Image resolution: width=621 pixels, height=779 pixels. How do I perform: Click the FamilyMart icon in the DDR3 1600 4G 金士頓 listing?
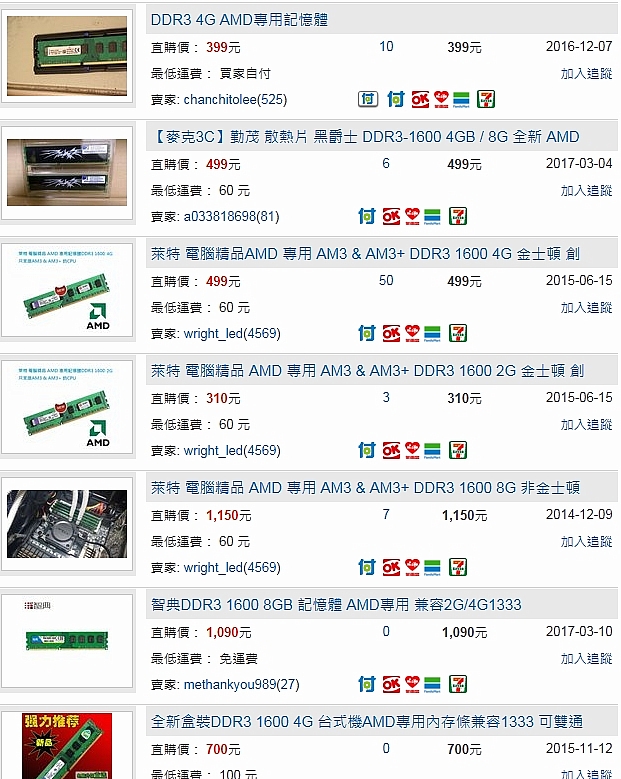click(x=432, y=334)
